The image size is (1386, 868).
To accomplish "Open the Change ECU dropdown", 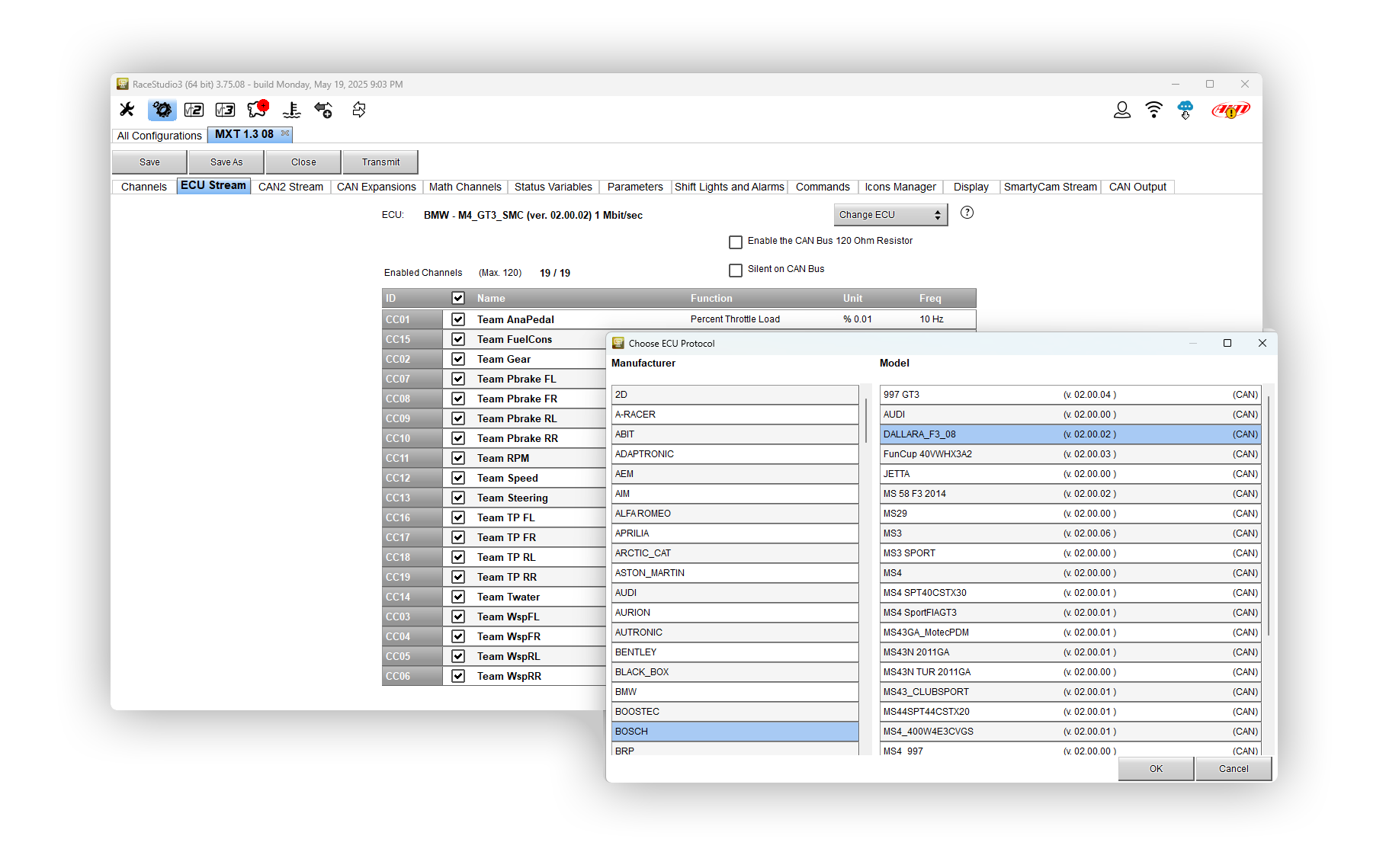I will [890, 215].
